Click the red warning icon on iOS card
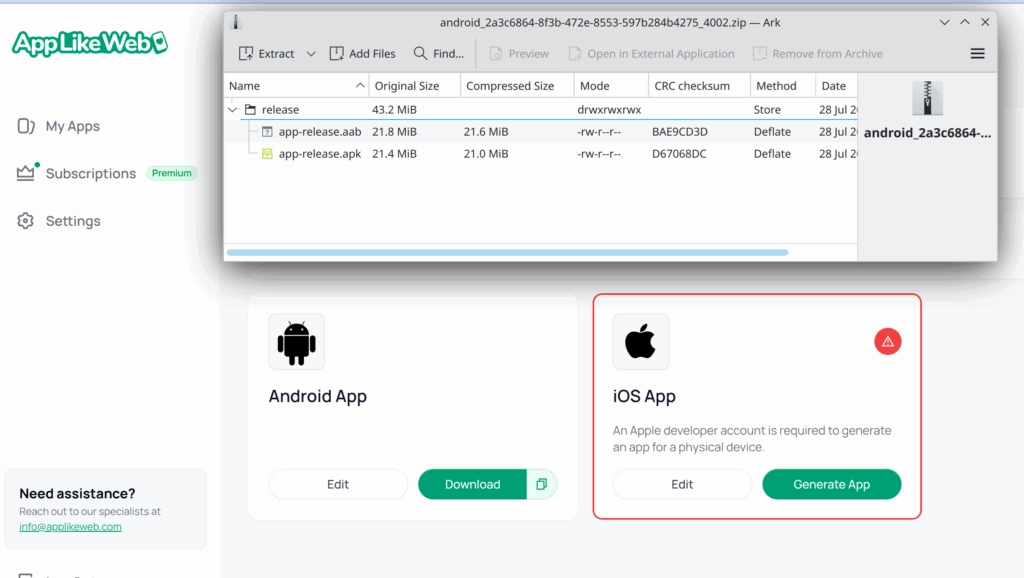1024x578 pixels. click(x=887, y=342)
